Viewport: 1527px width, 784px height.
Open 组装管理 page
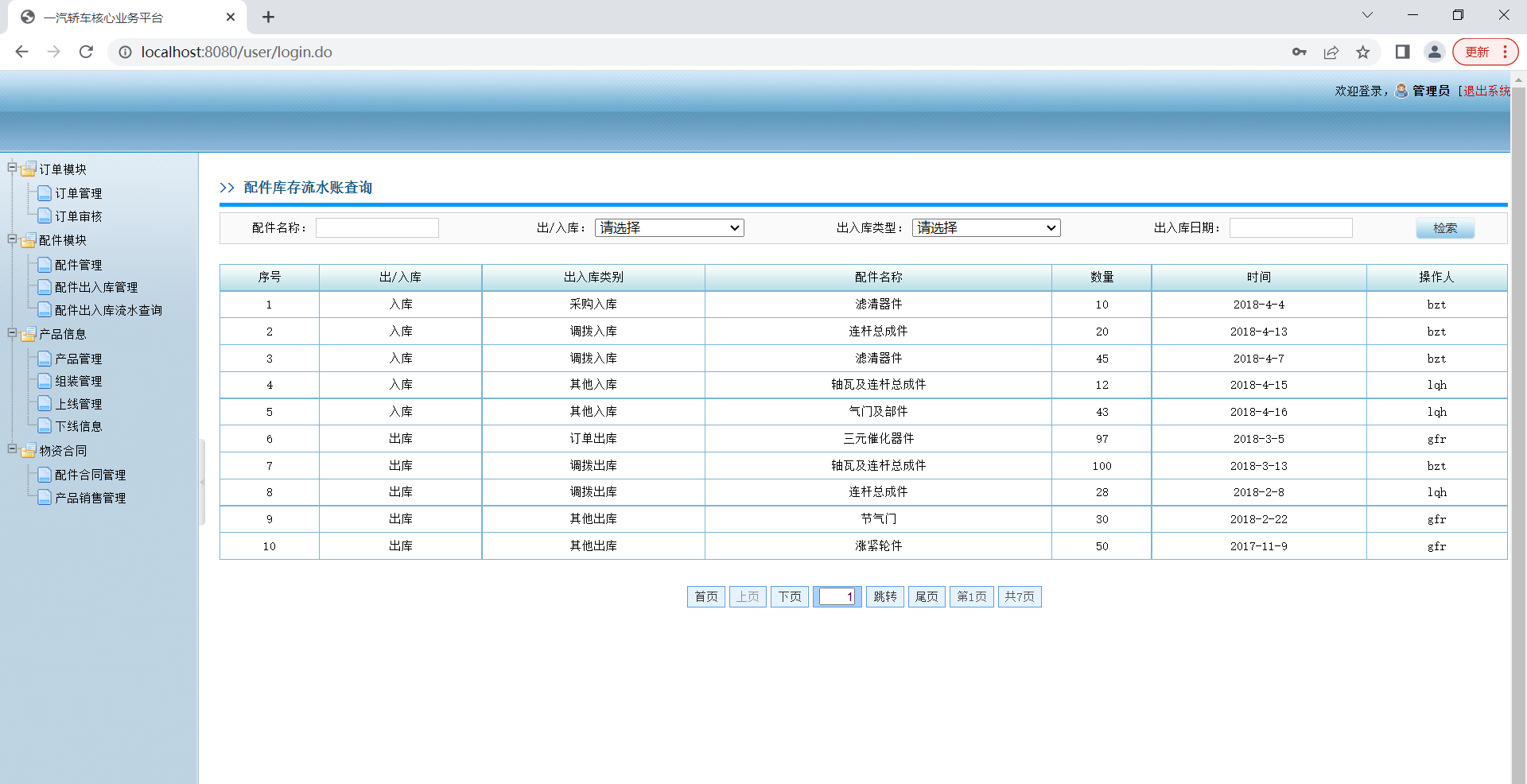(x=78, y=381)
